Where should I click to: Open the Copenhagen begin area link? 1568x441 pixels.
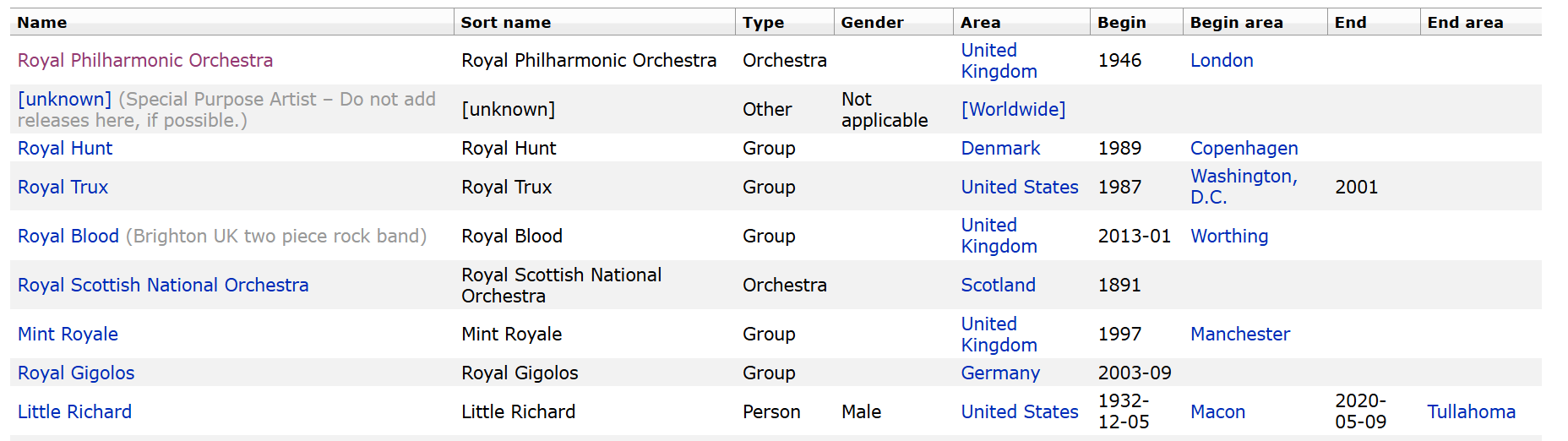point(1244,149)
